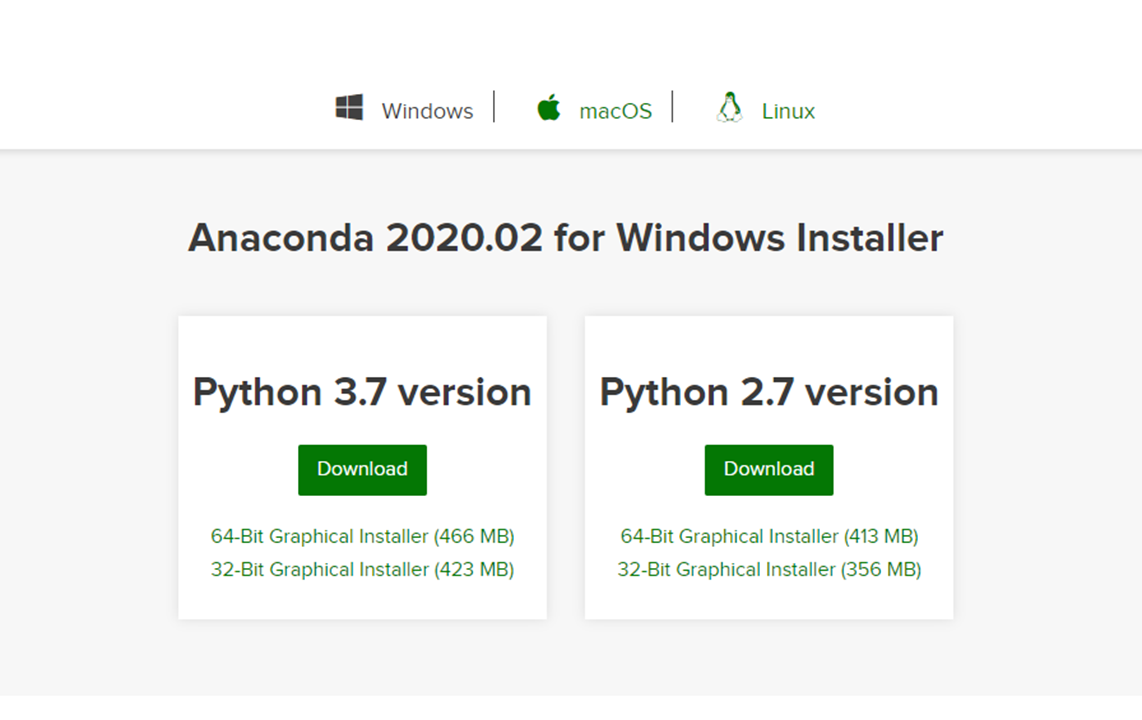Image resolution: width=1142 pixels, height=720 pixels.
Task: Open 64-Bit Graphical Installer (413 MB) link
Action: coord(769,537)
